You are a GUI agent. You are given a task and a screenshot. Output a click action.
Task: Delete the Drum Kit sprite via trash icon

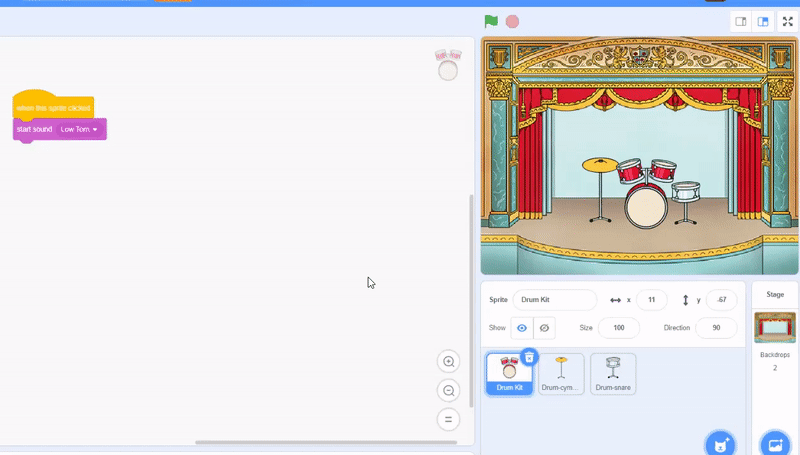pyautogui.click(x=529, y=357)
